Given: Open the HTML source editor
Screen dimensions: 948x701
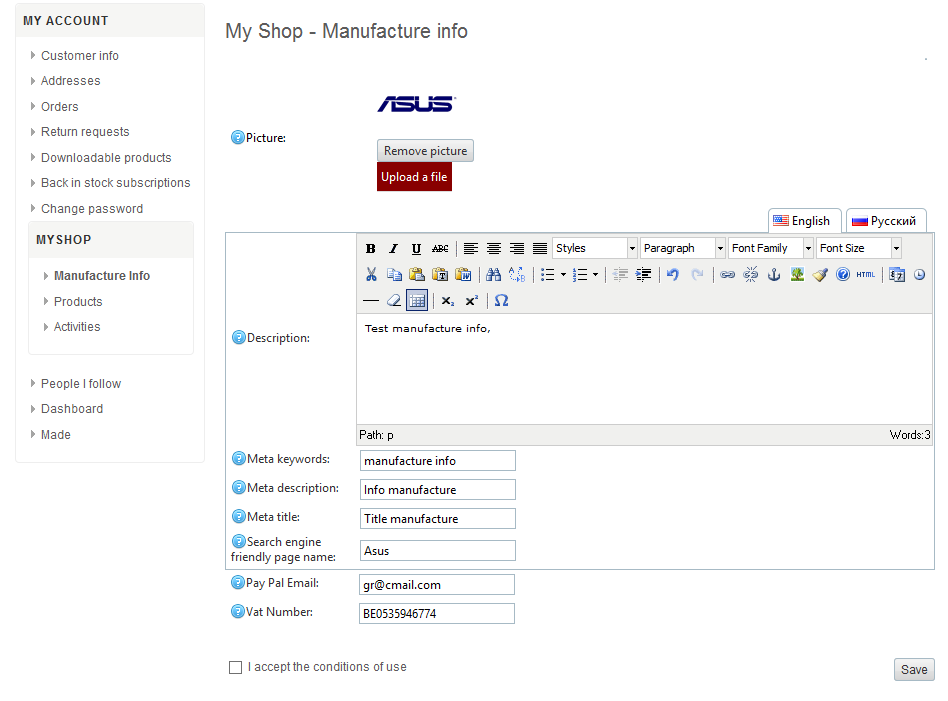Looking at the screenshot, I should tap(866, 275).
